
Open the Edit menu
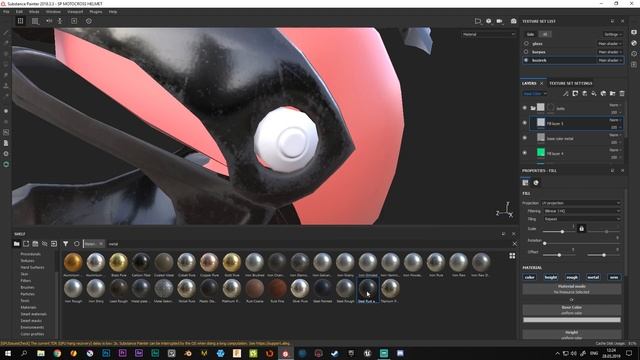coord(19,12)
